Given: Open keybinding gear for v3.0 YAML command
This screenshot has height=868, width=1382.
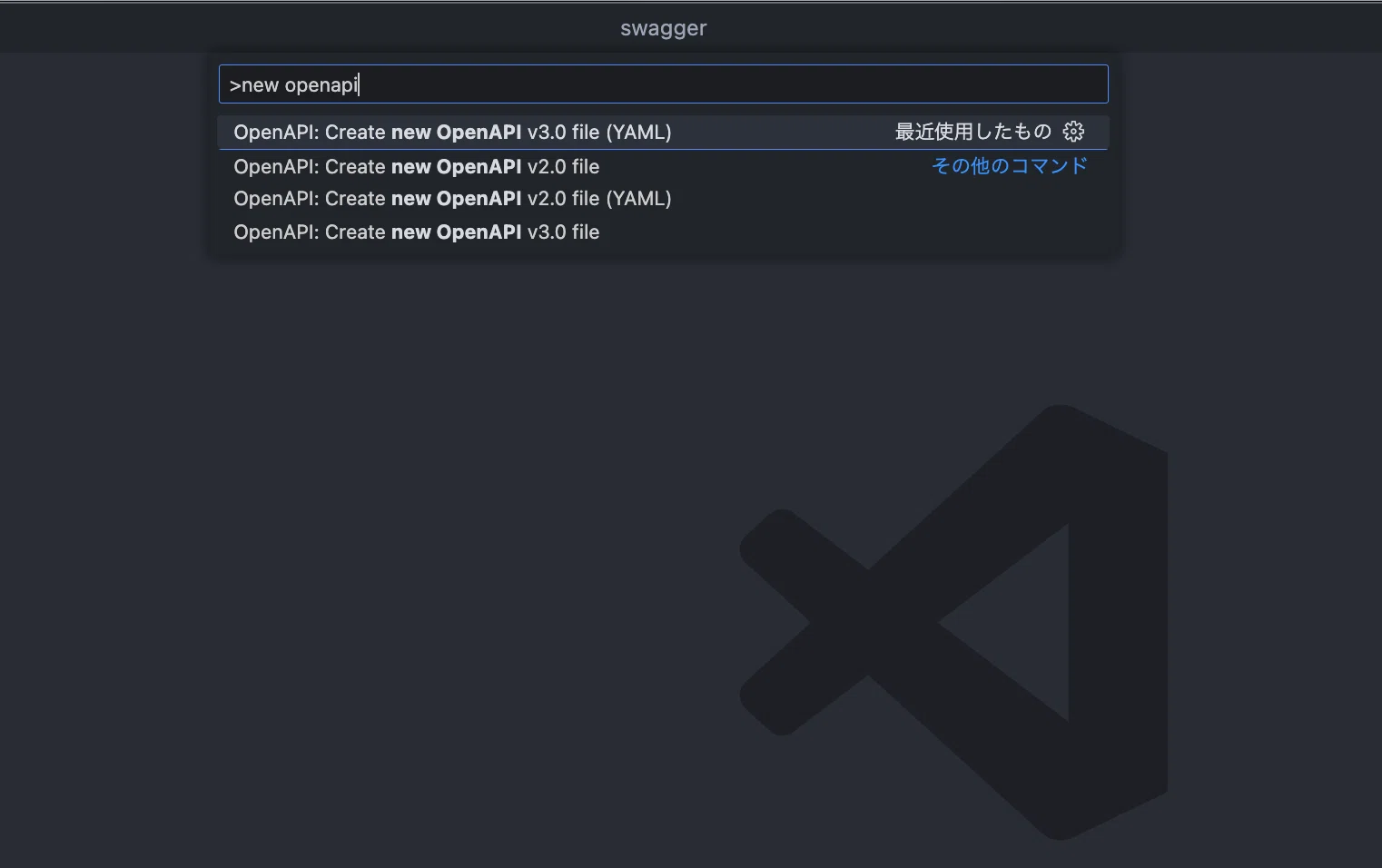Looking at the screenshot, I should [x=1073, y=132].
